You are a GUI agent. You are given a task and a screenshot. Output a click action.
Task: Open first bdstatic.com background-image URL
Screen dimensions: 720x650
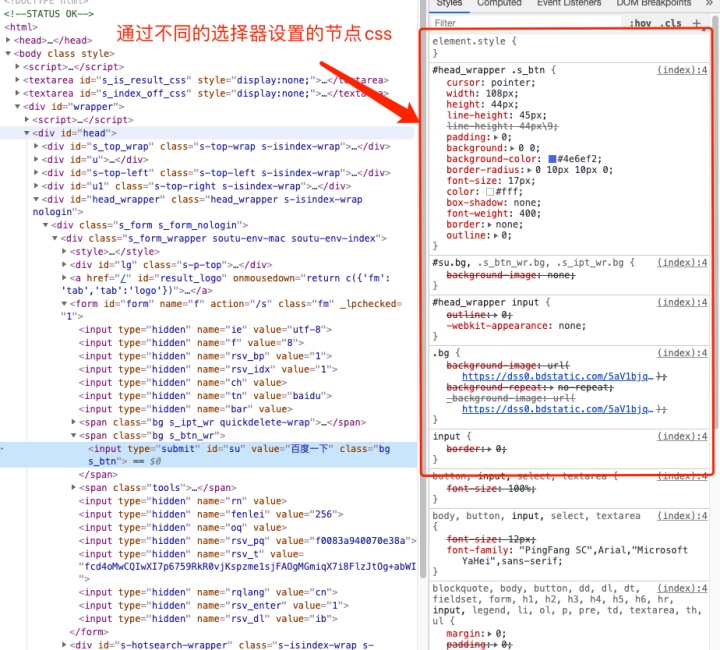click(x=557, y=376)
